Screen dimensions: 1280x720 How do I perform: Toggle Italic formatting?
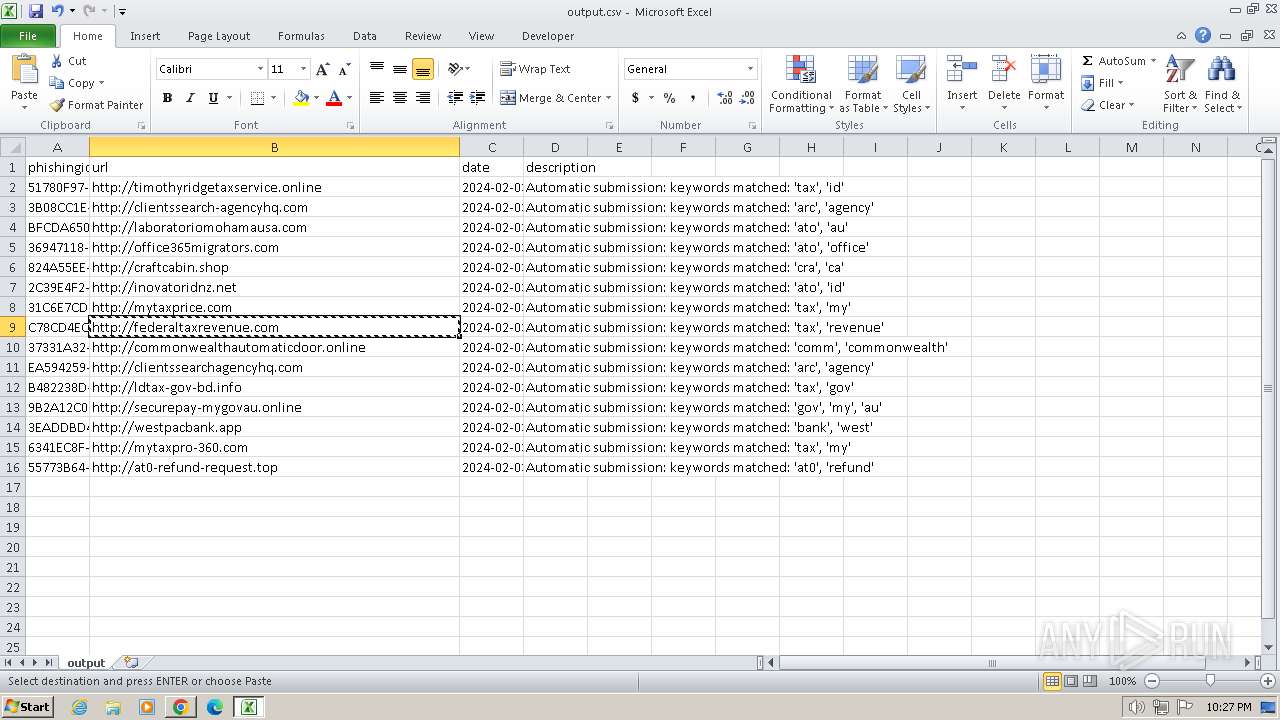pos(190,98)
